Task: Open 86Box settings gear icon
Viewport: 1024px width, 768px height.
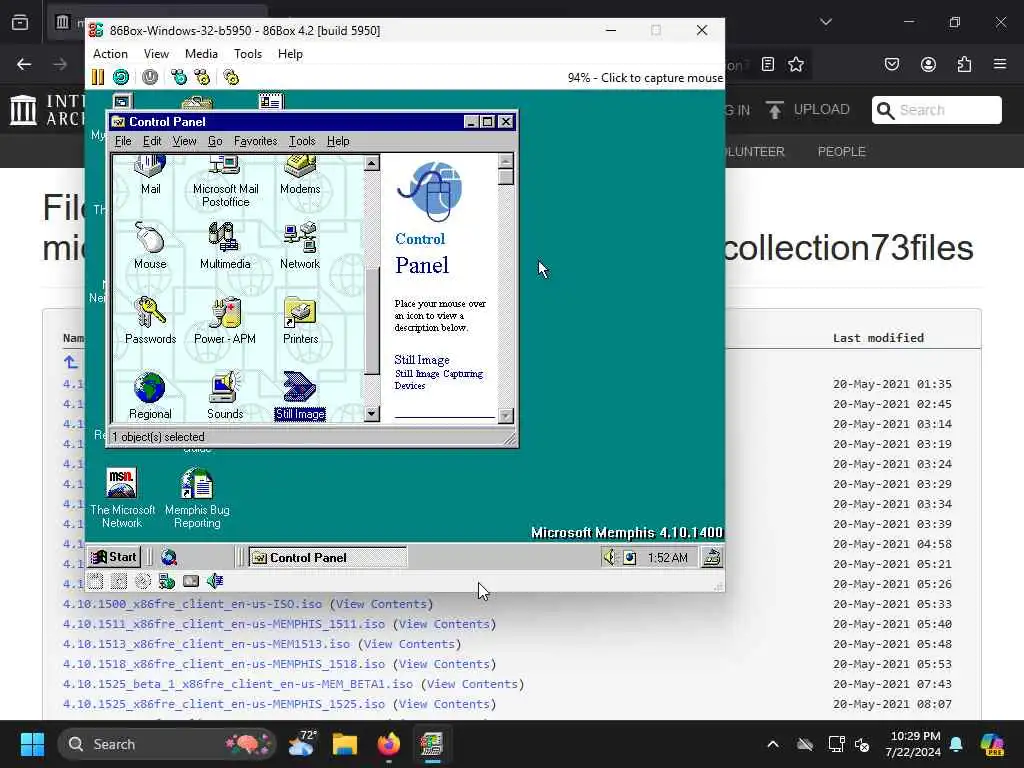Action: [x=231, y=77]
